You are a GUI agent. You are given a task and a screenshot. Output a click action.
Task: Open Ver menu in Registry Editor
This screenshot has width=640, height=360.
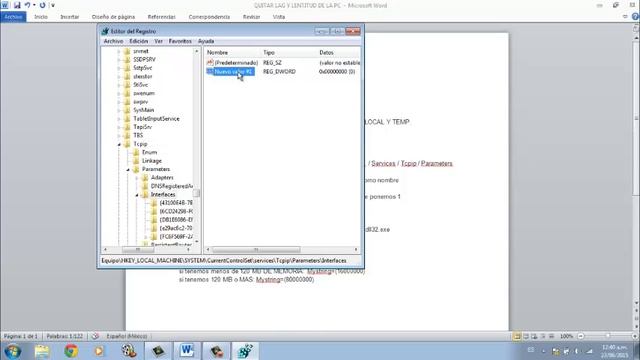[x=158, y=41]
